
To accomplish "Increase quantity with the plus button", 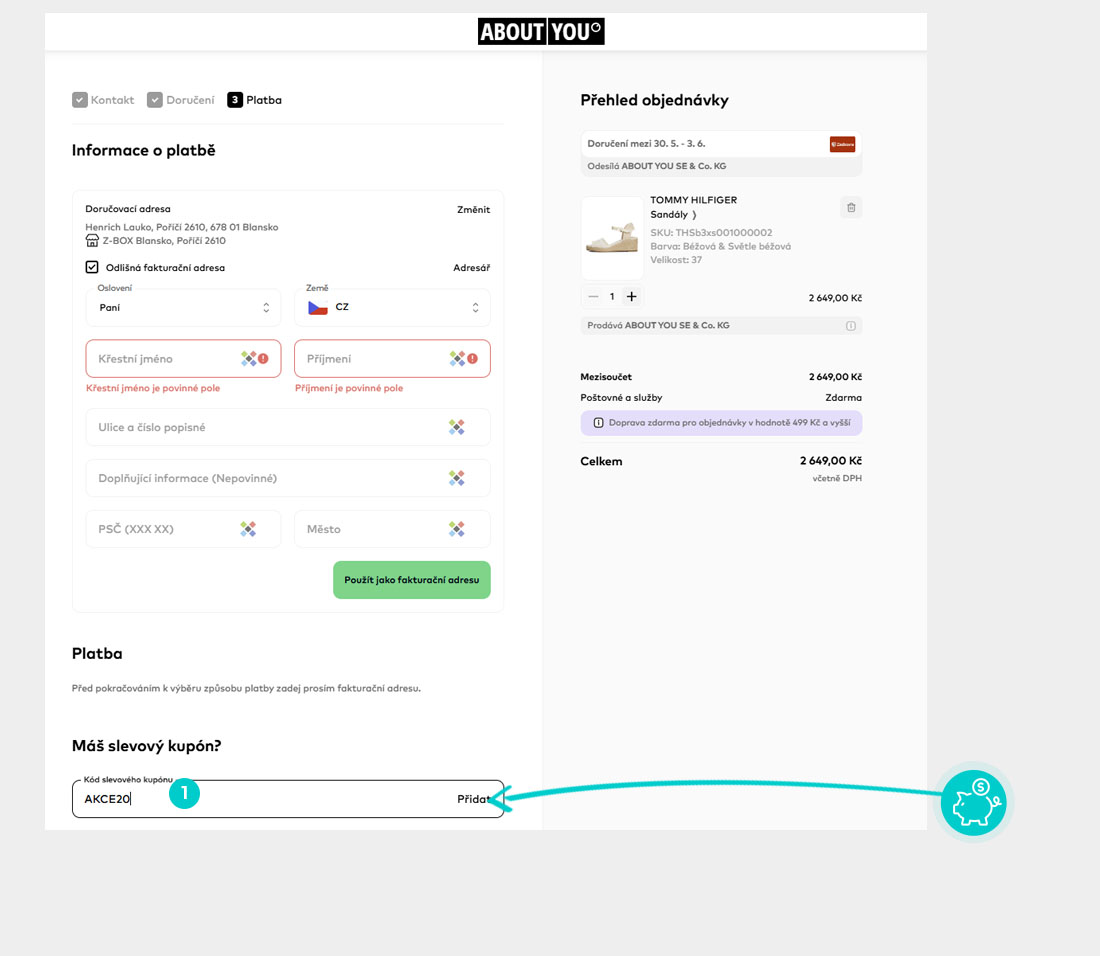I will (x=631, y=297).
